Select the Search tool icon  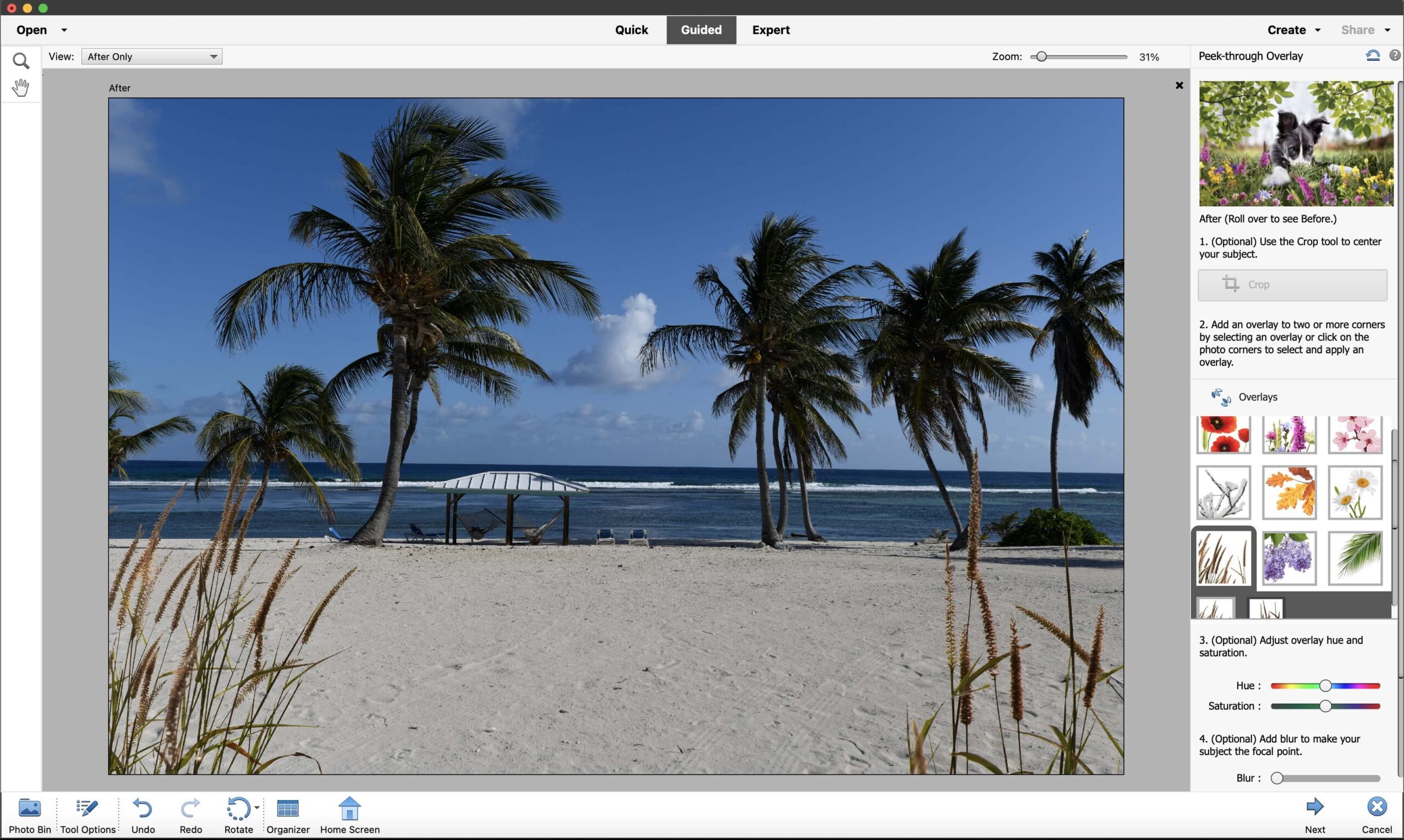[20, 60]
